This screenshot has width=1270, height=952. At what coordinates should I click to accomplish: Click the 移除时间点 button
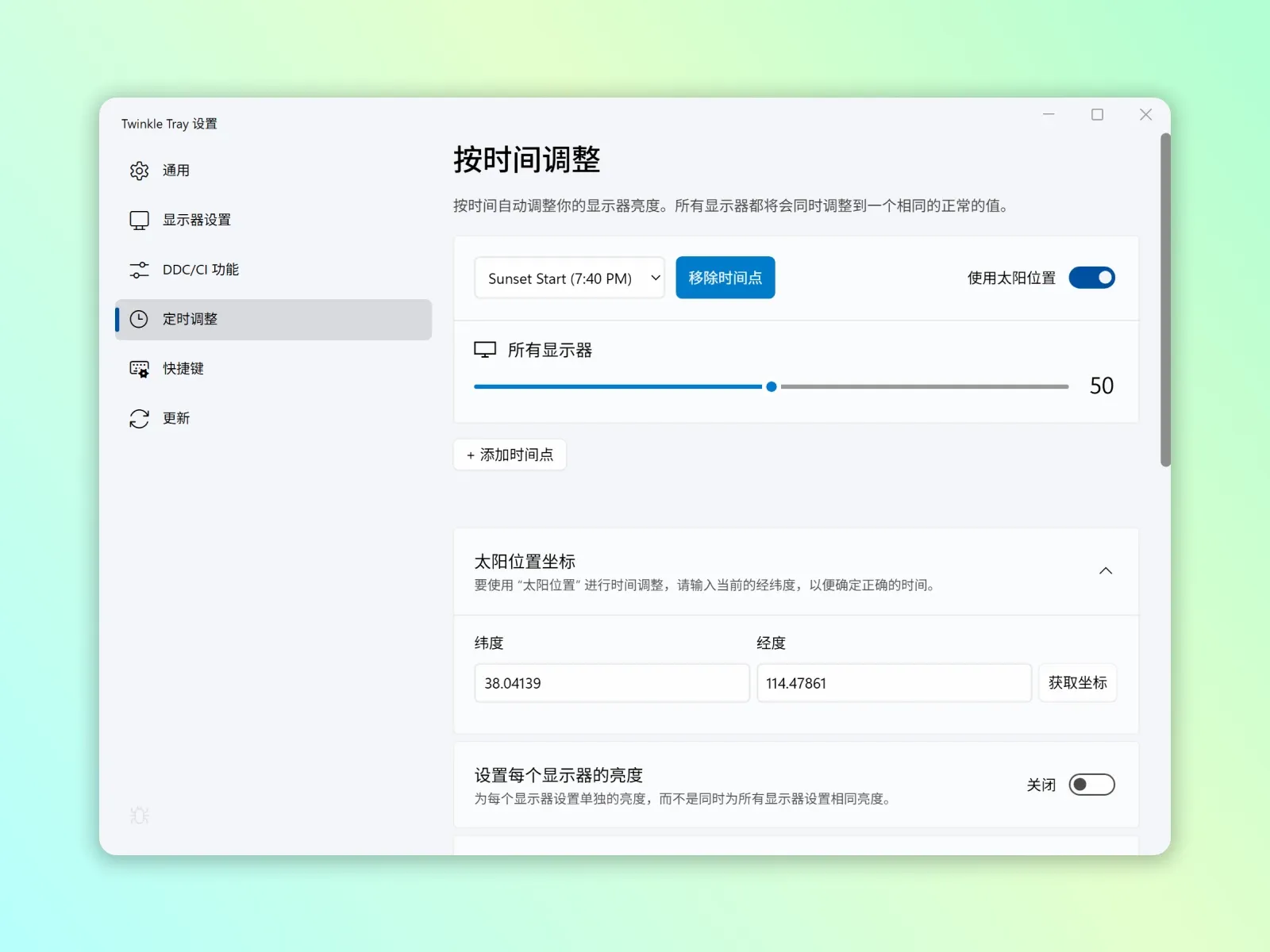coord(725,278)
